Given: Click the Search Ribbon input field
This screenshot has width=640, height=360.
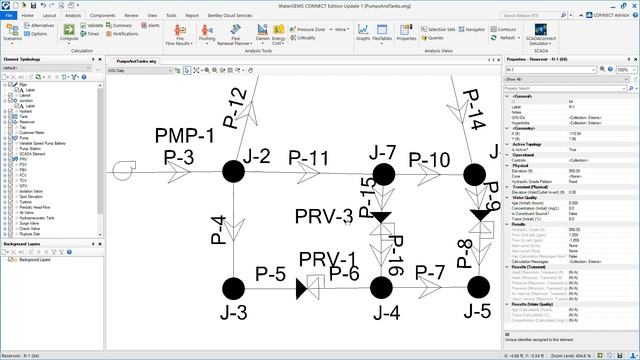Looking at the screenshot, I should pyautogui.click(x=530, y=16).
